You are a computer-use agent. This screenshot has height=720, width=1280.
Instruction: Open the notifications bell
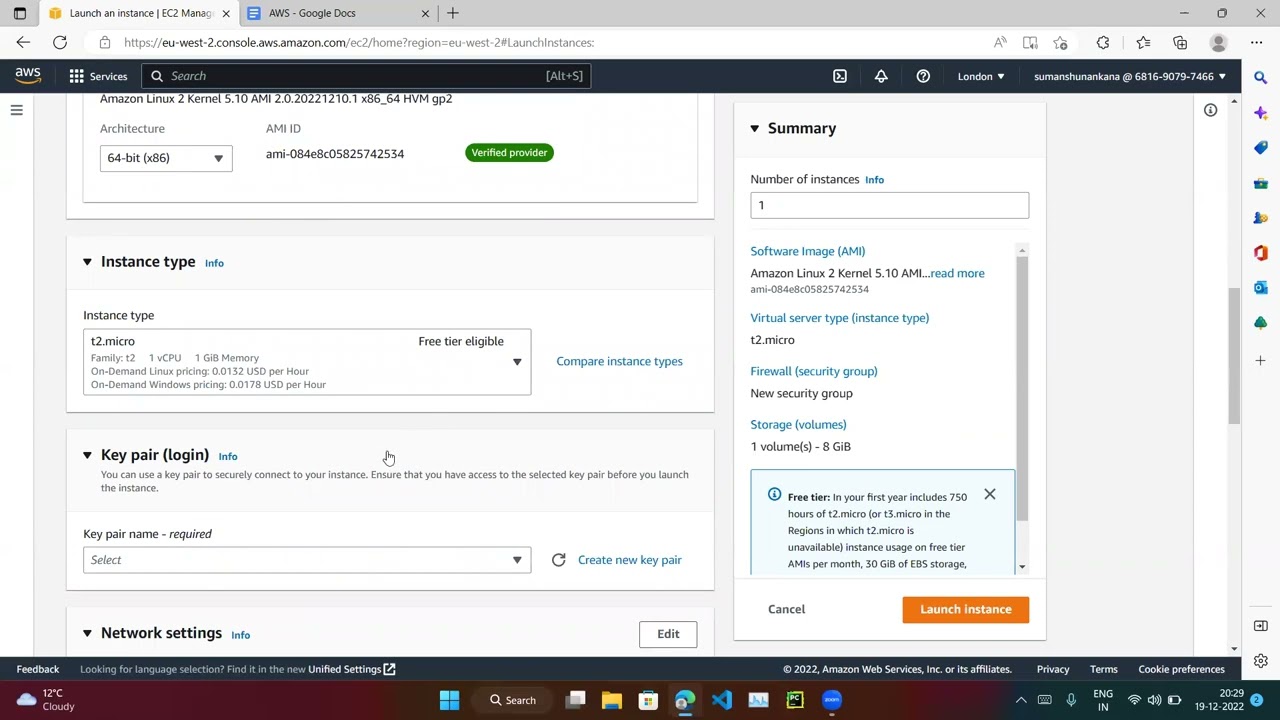(x=881, y=76)
